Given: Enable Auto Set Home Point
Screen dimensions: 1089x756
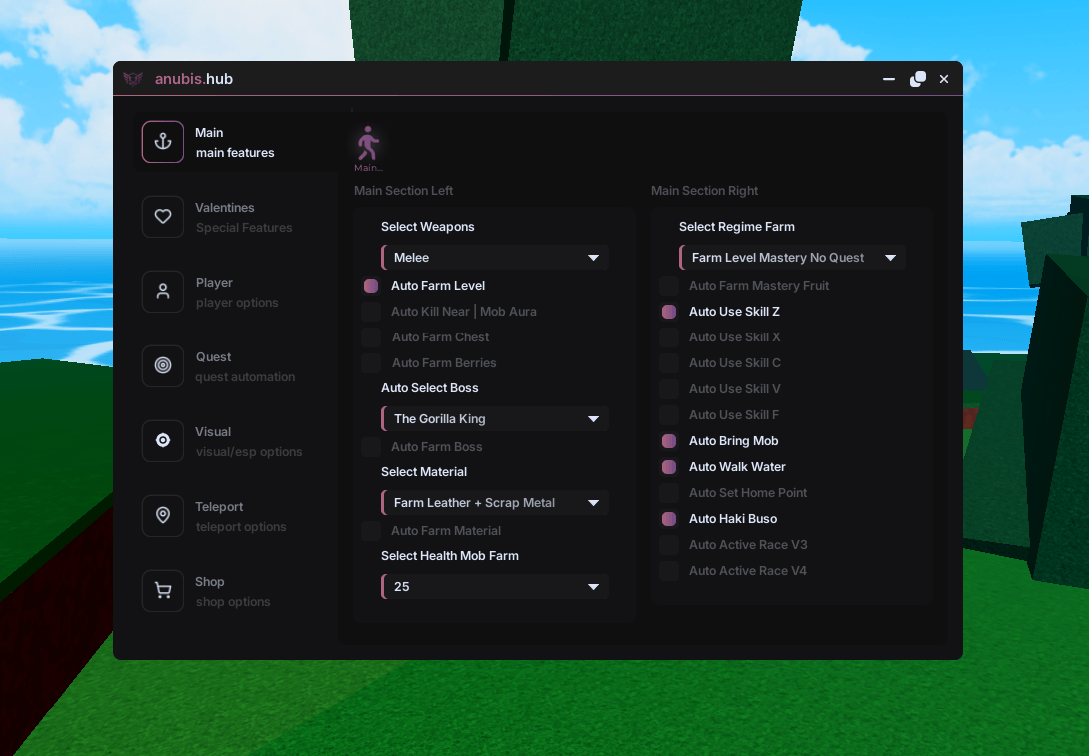Looking at the screenshot, I should point(669,493).
